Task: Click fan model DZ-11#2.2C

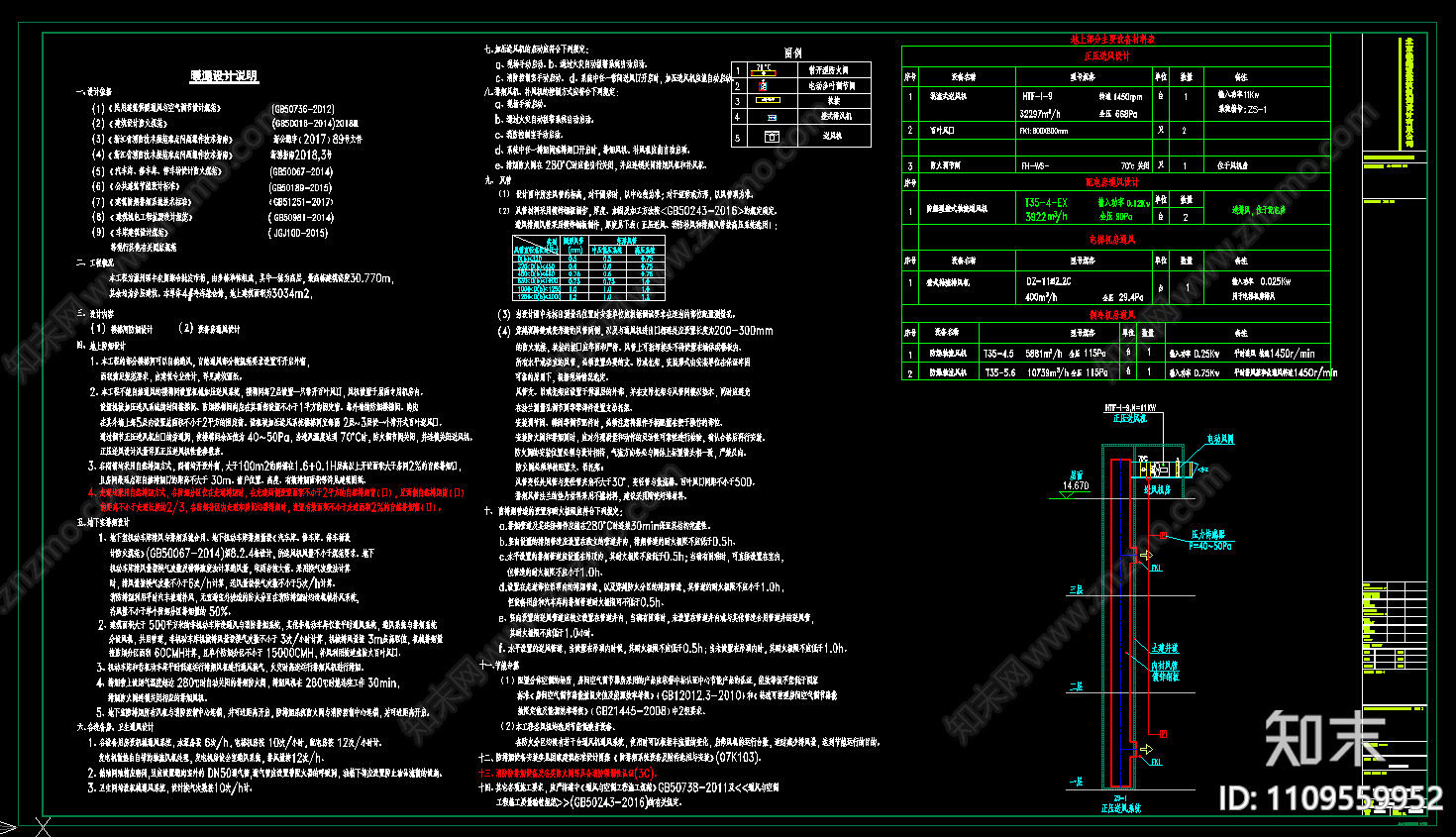Action: point(1048,281)
